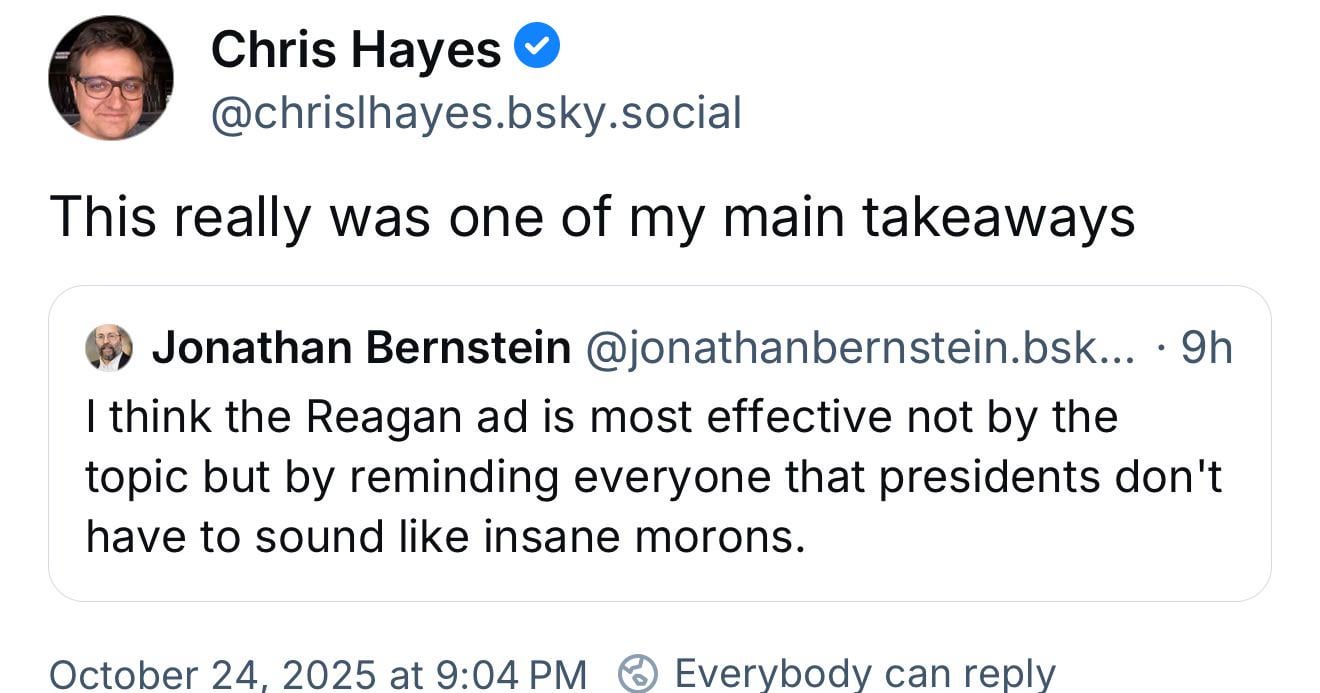
Task: Open the @chrislhayes.bsky.social handle
Action: (x=476, y=113)
